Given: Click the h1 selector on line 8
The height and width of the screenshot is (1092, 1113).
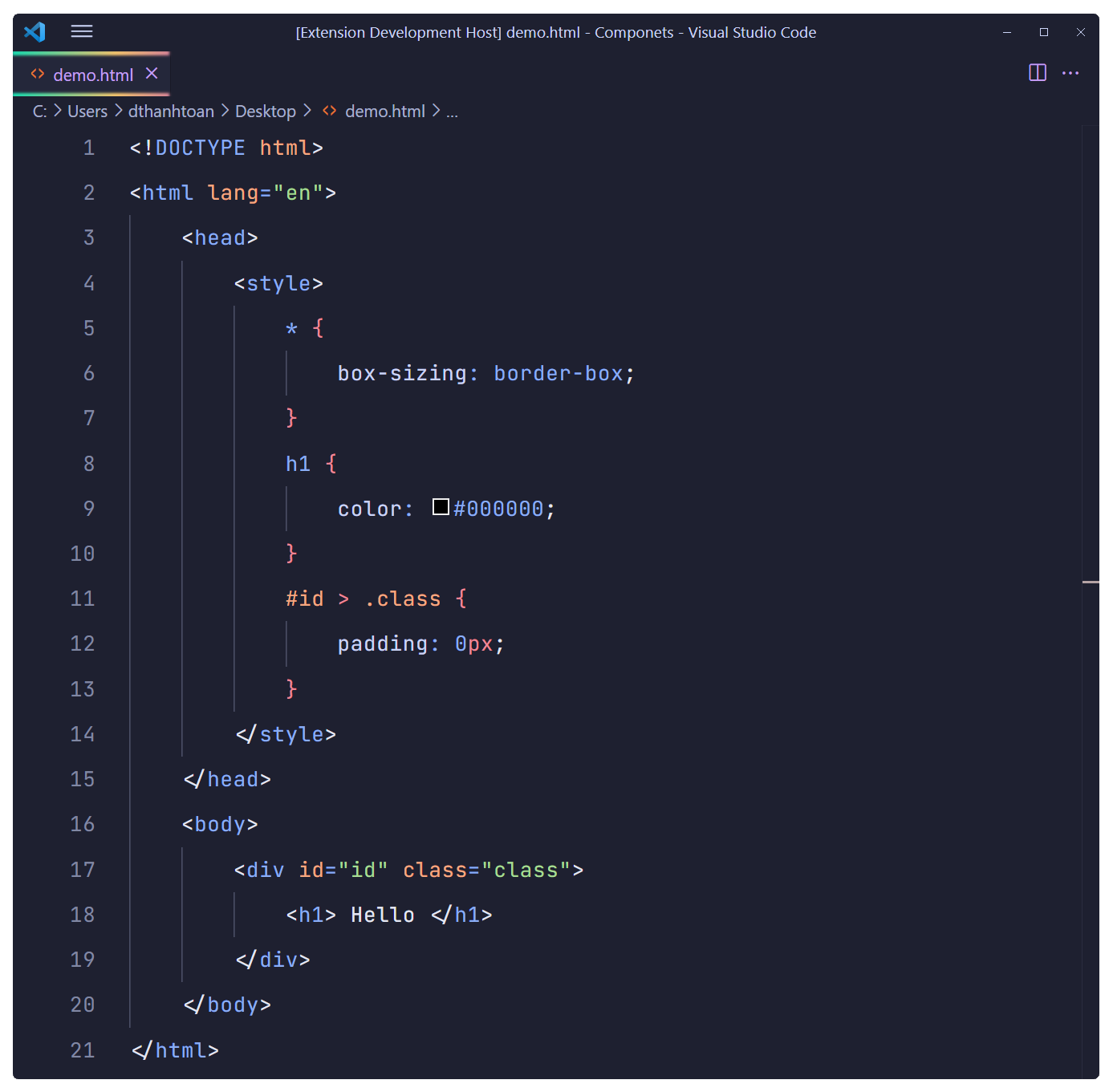Looking at the screenshot, I should [299, 464].
